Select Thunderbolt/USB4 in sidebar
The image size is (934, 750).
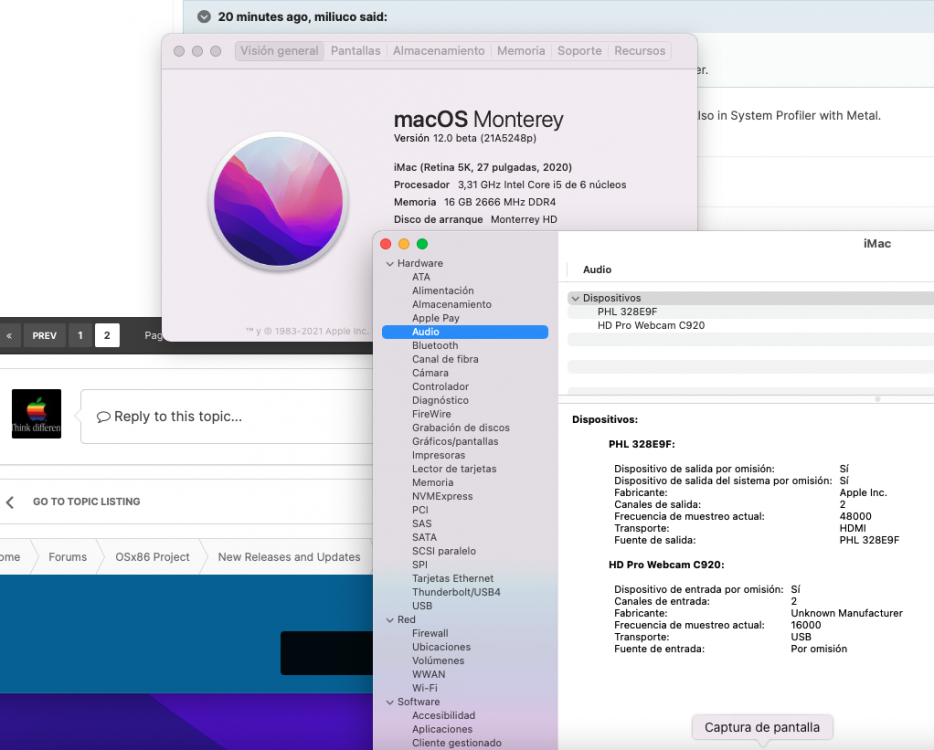[456, 592]
